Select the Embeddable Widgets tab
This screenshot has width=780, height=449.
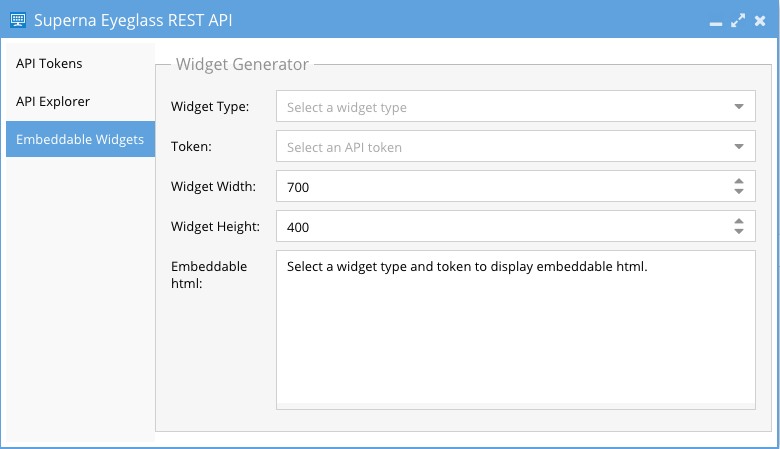point(80,139)
